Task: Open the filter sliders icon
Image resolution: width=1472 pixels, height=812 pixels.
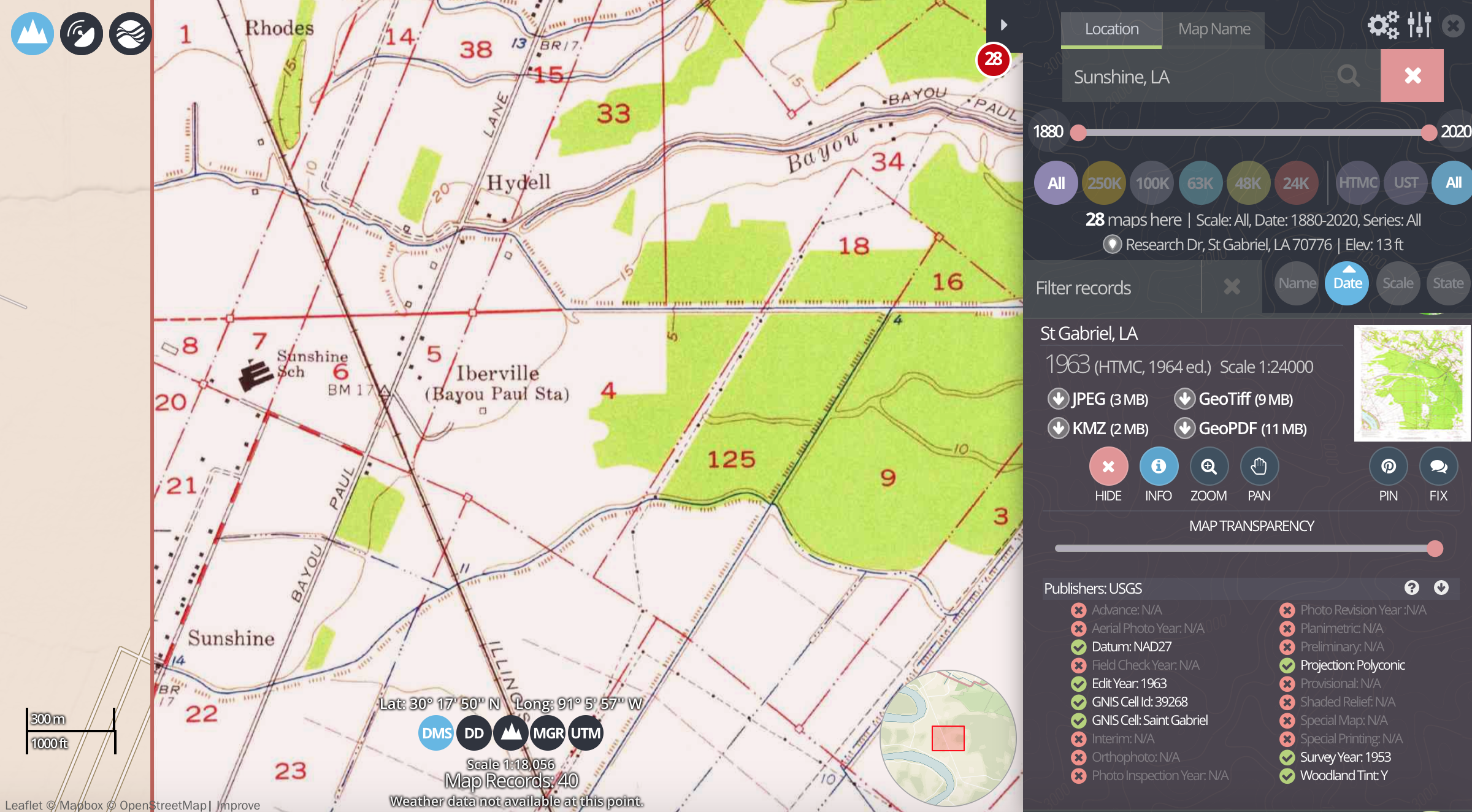Action: [x=1419, y=26]
